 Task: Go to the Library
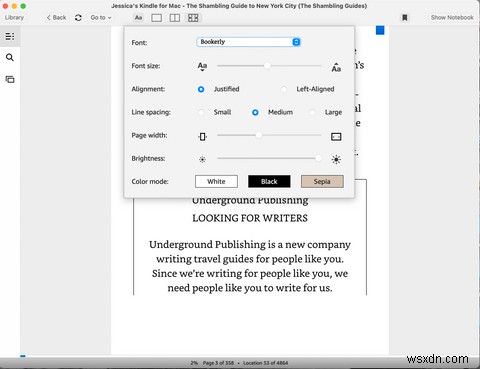[x=14, y=17]
